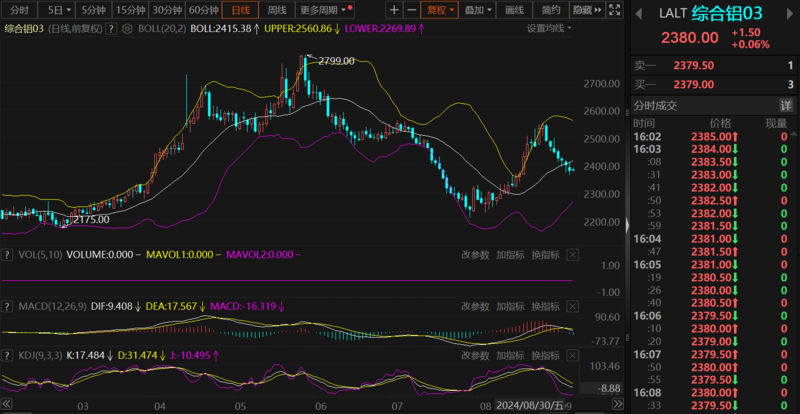Image resolution: width=800 pixels, height=414 pixels.
Task: Switch to the 周线 weekly tab
Action: pos(277,10)
